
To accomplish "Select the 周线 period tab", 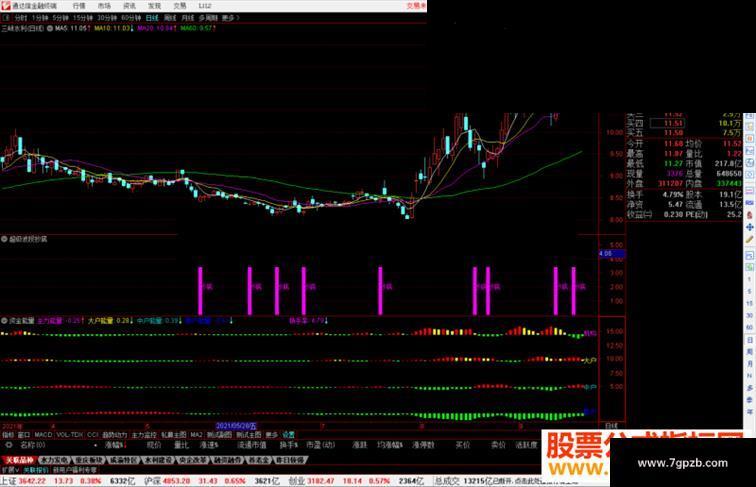I will coord(170,18).
